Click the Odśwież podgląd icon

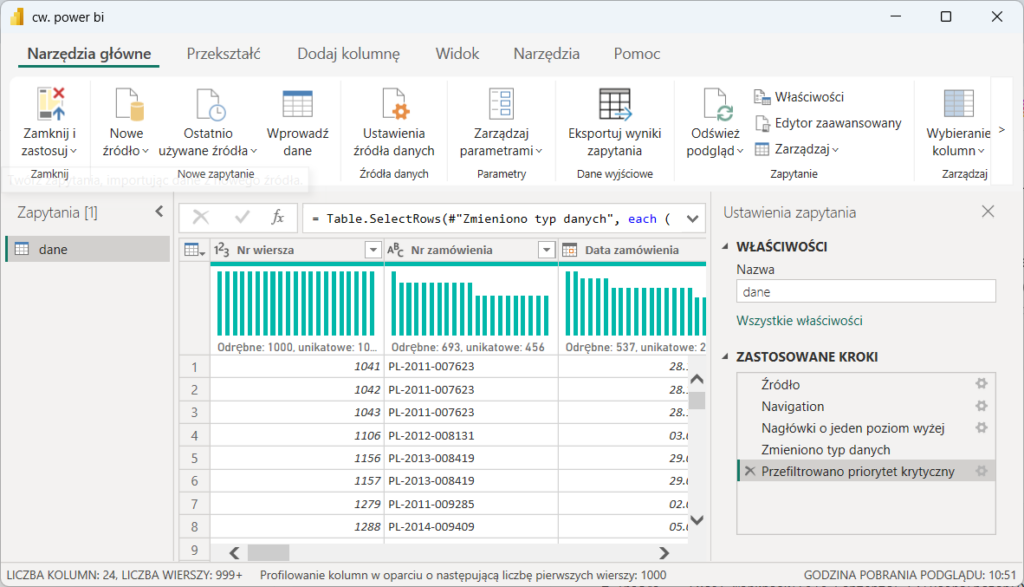pos(717,104)
